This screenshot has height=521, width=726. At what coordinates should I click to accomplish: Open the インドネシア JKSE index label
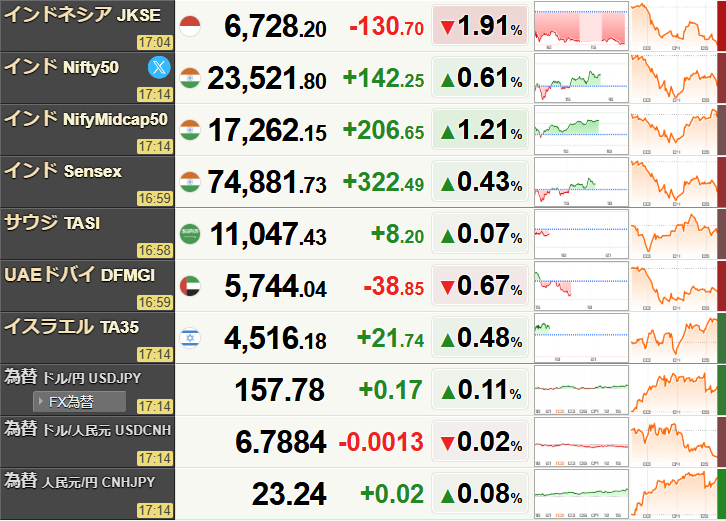tap(82, 15)
